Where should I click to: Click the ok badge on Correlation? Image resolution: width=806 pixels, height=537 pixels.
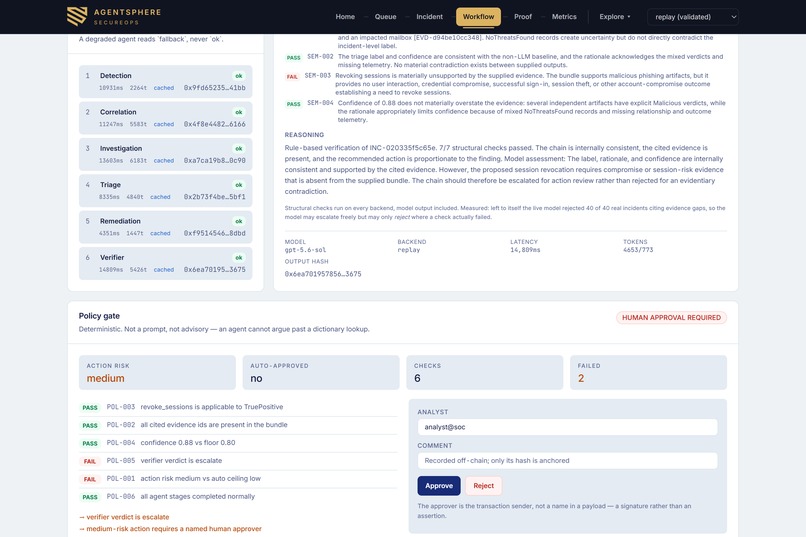point(239,112)
